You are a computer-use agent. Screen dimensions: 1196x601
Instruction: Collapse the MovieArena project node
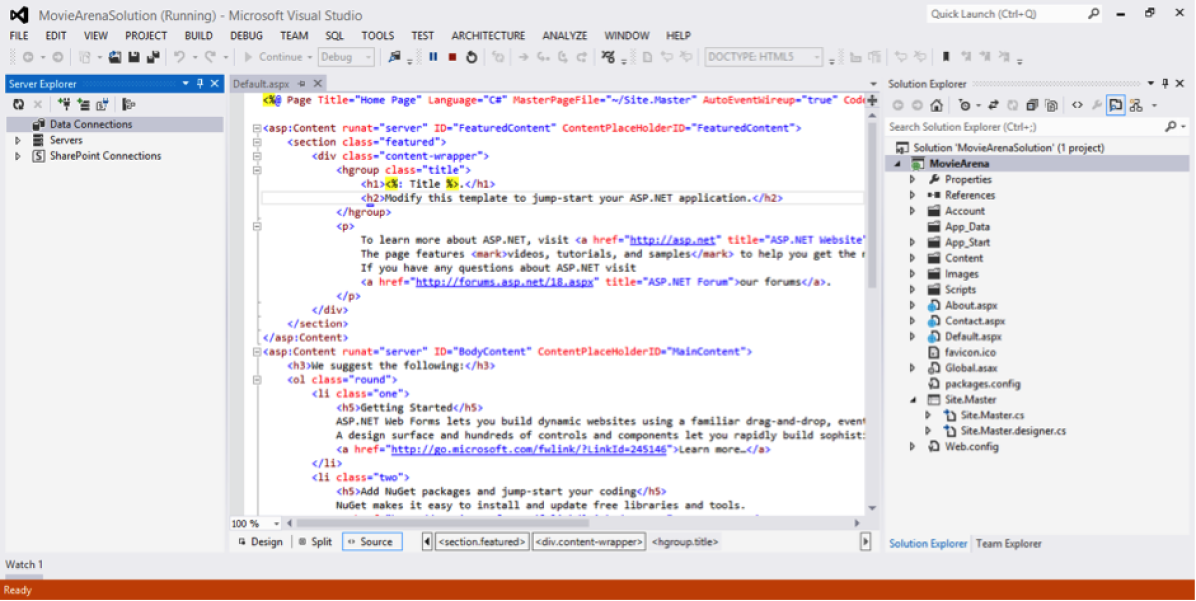tap(897, 164)
